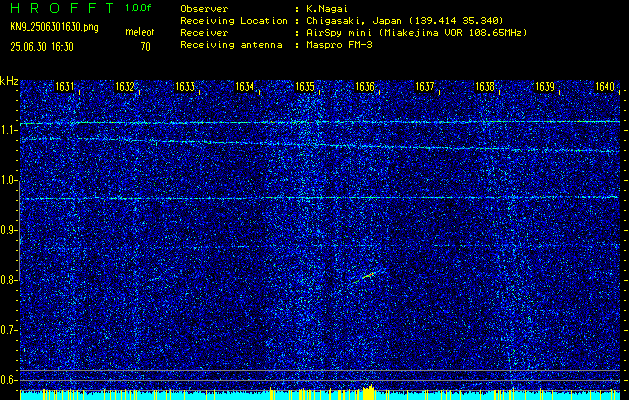Click the 1632 time marker
Screen dimensions: 629x400
point(125,87)
